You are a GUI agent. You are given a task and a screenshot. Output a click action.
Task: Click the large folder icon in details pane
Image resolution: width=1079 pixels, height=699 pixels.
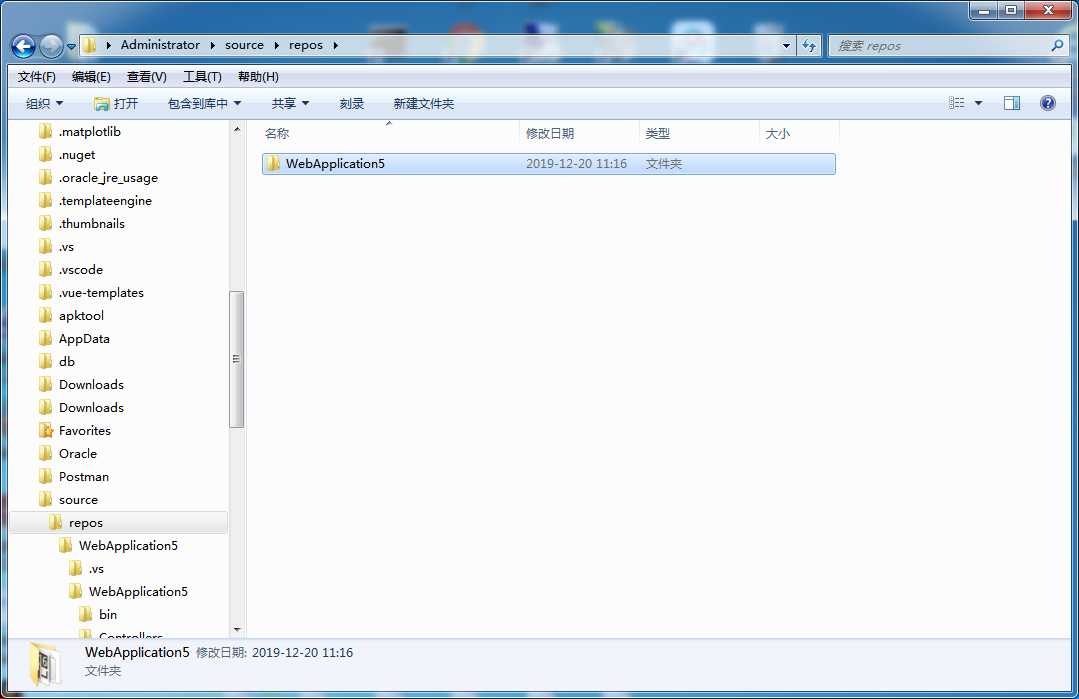[45, 664]
